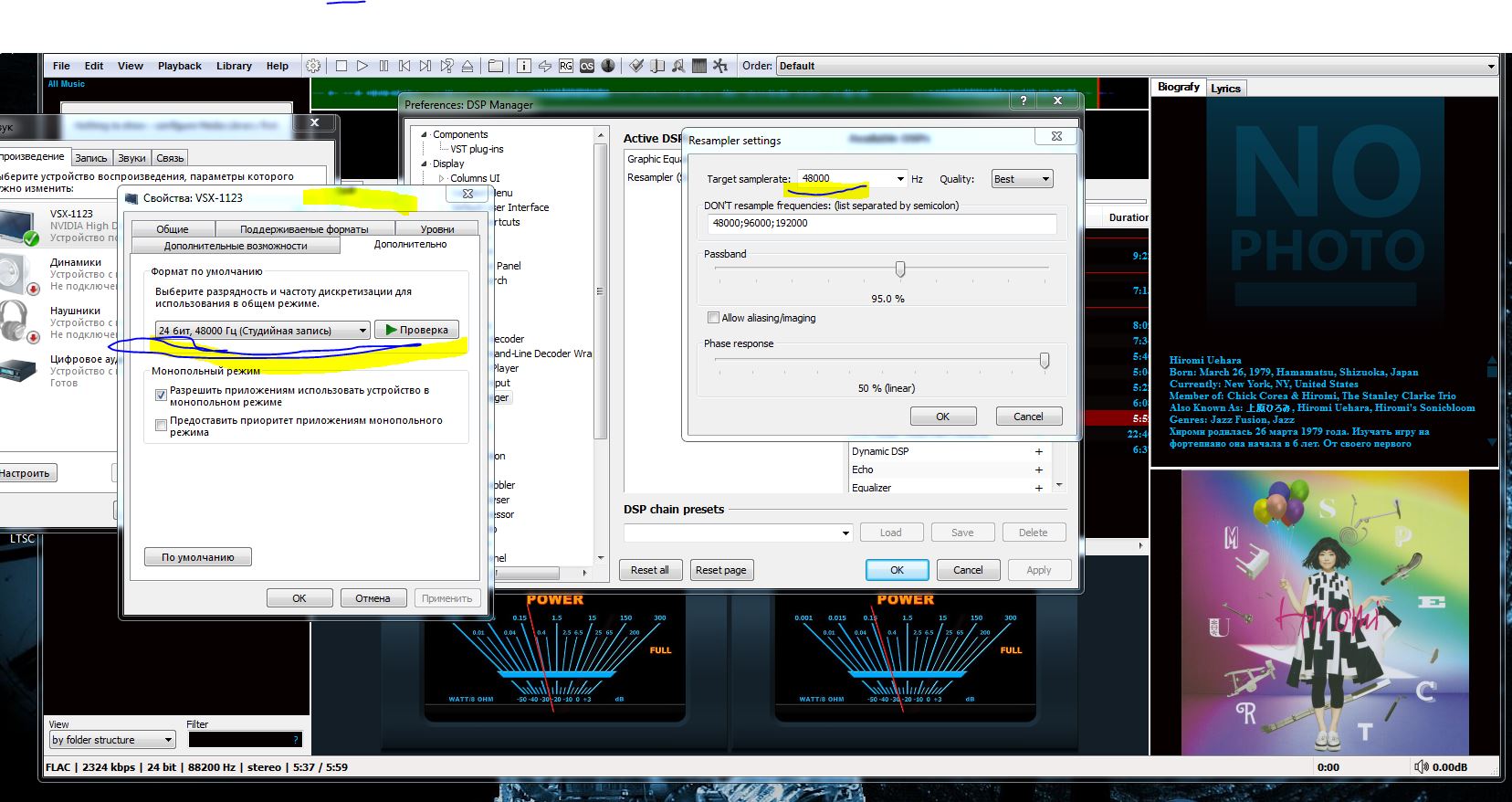This screenshot has height=802, width=1512.
Task: Uncheck allow applications exclusive mode use
Action: [162, 396]
